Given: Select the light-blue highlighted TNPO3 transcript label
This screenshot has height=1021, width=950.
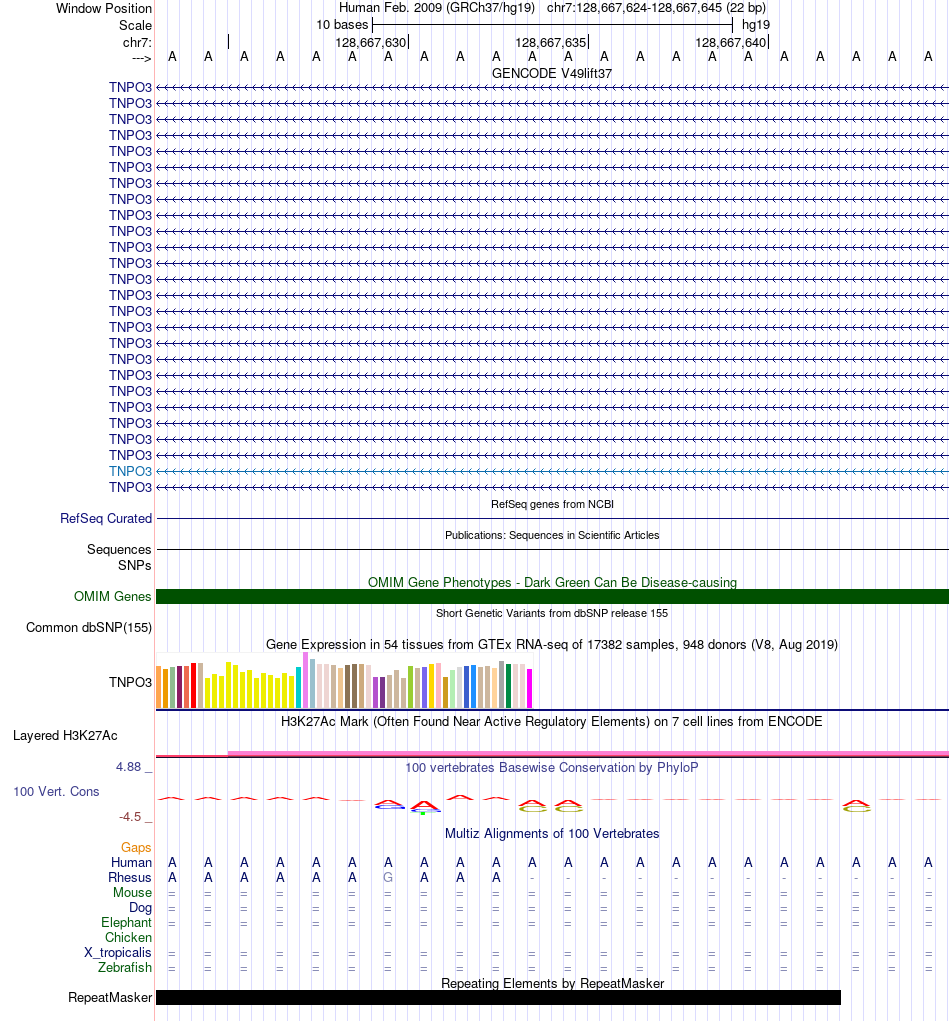Looking at the screenshot, I should coord(130,471).
